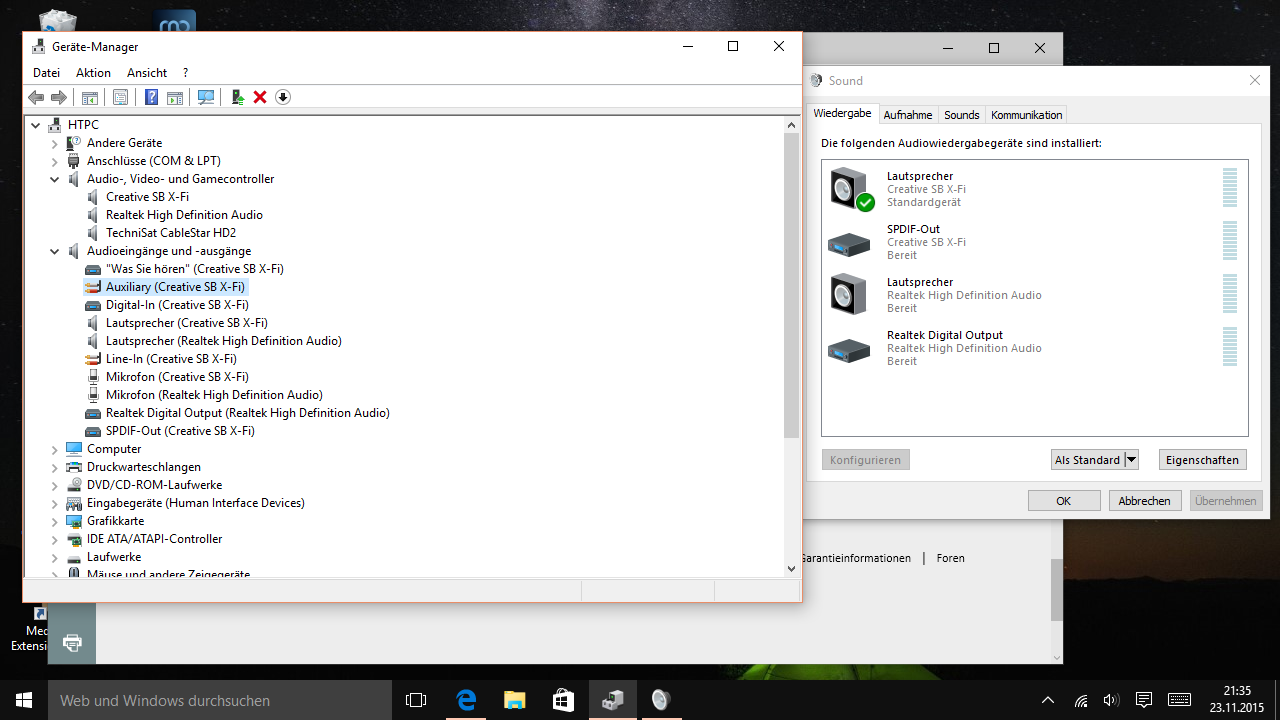Select the SPDIF-Out device icon in Sound
Image resolution: width=1280 pixels, height=720 pixels.
pos(849,243)
